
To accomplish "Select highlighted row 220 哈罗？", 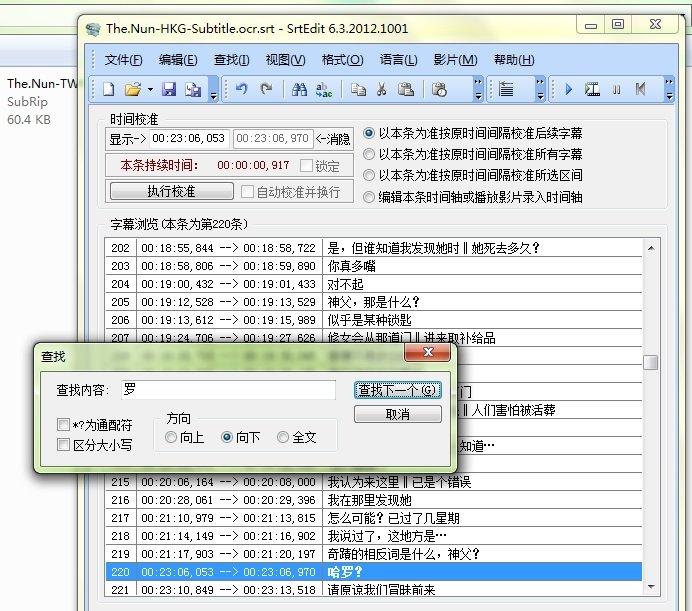I will 373,572.
